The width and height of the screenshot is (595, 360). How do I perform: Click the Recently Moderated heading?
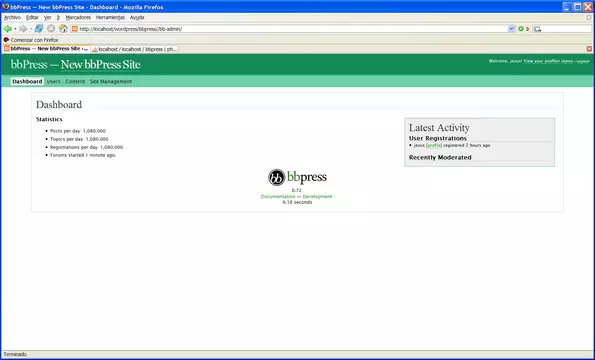click(440, 157)
